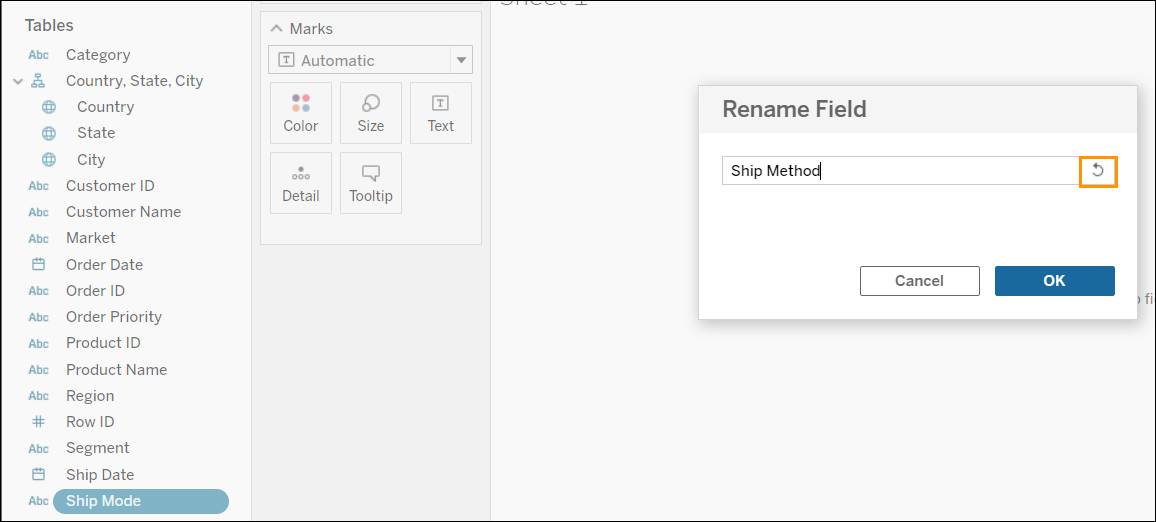The width and height of the screenshot is (1156, 522).
Task: Select the Product ID field
Action: point(103,343)
